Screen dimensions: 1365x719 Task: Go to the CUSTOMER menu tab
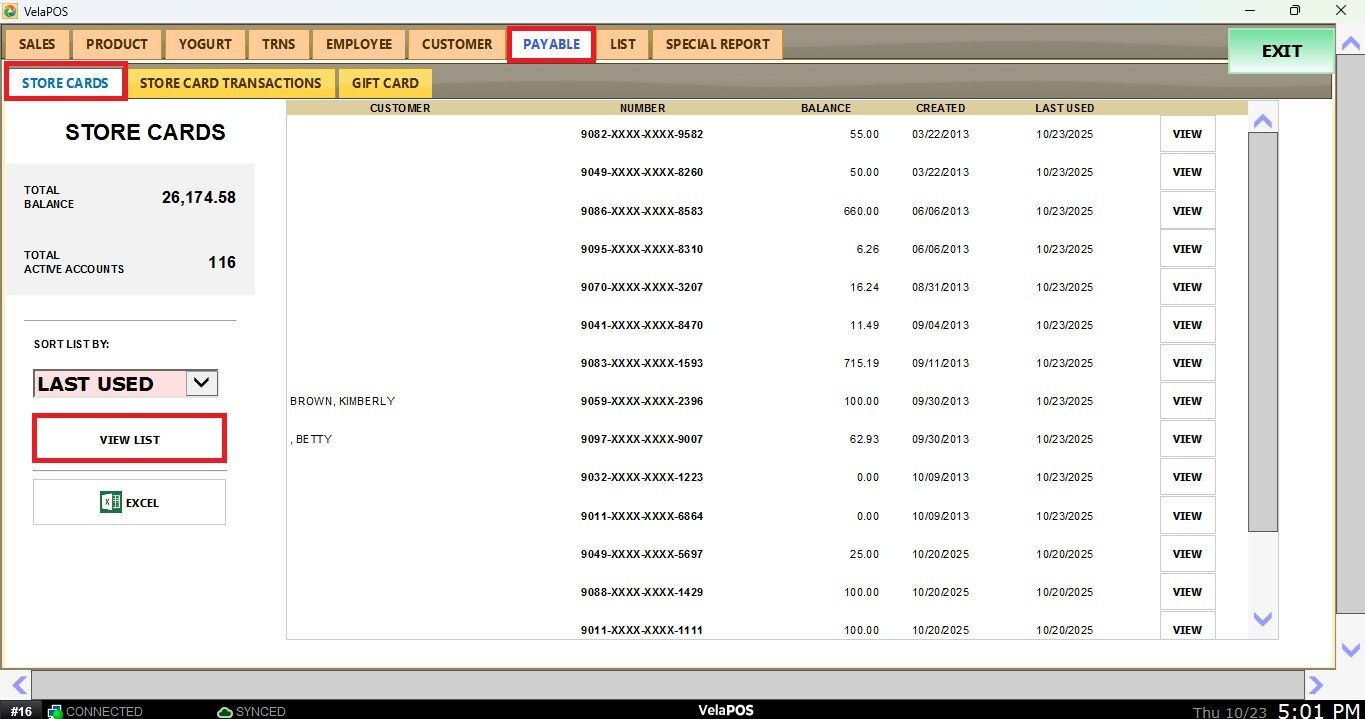tap(457, 44)
